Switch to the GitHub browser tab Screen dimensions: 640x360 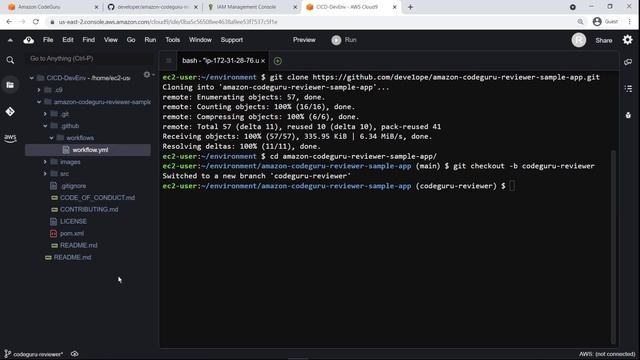click(x=152, y=7)
